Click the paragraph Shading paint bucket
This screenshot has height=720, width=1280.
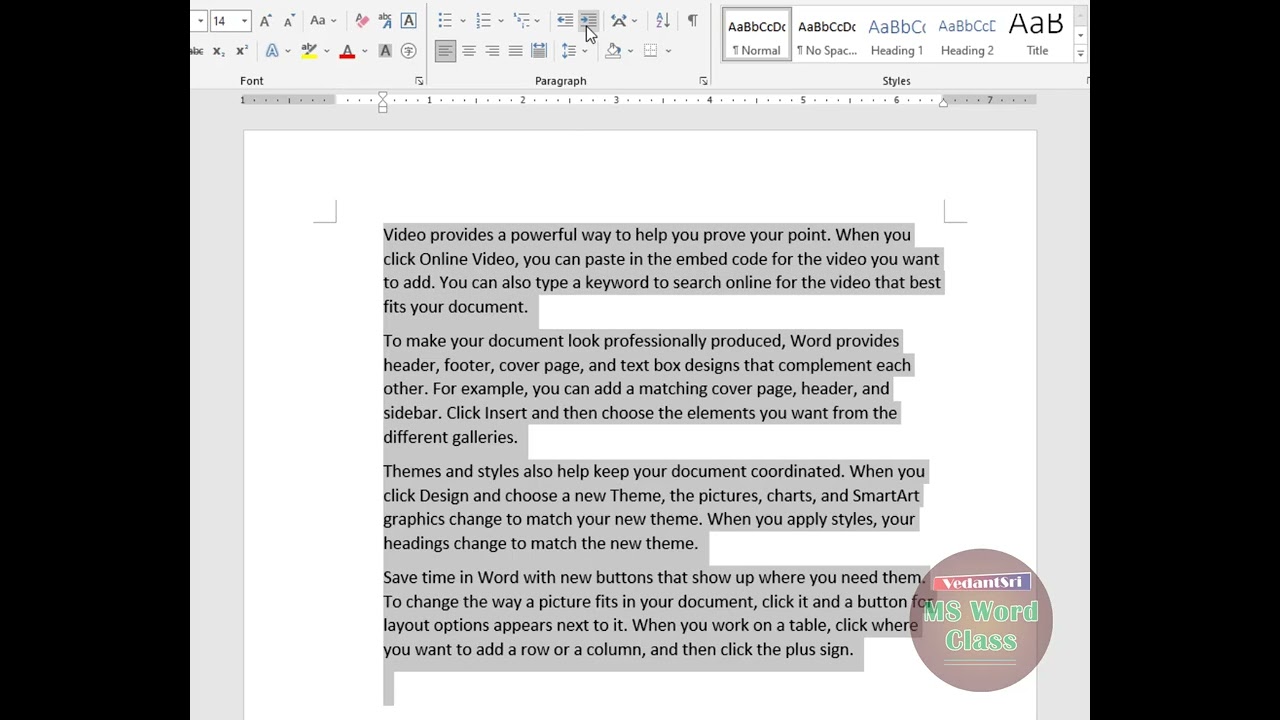pyautogui.click(x=613, y=51)
